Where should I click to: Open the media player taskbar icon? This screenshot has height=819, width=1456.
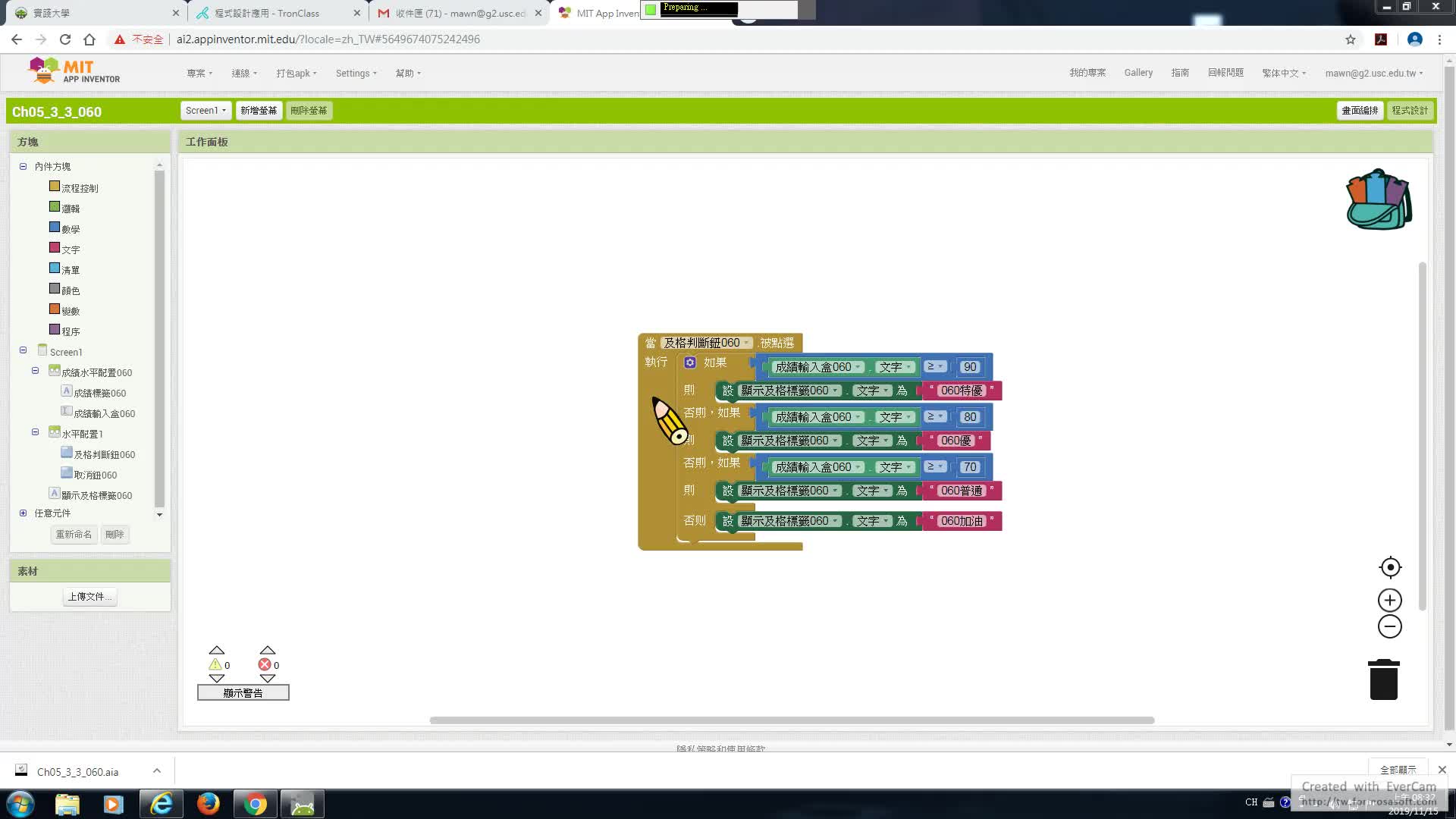[114, 804]
